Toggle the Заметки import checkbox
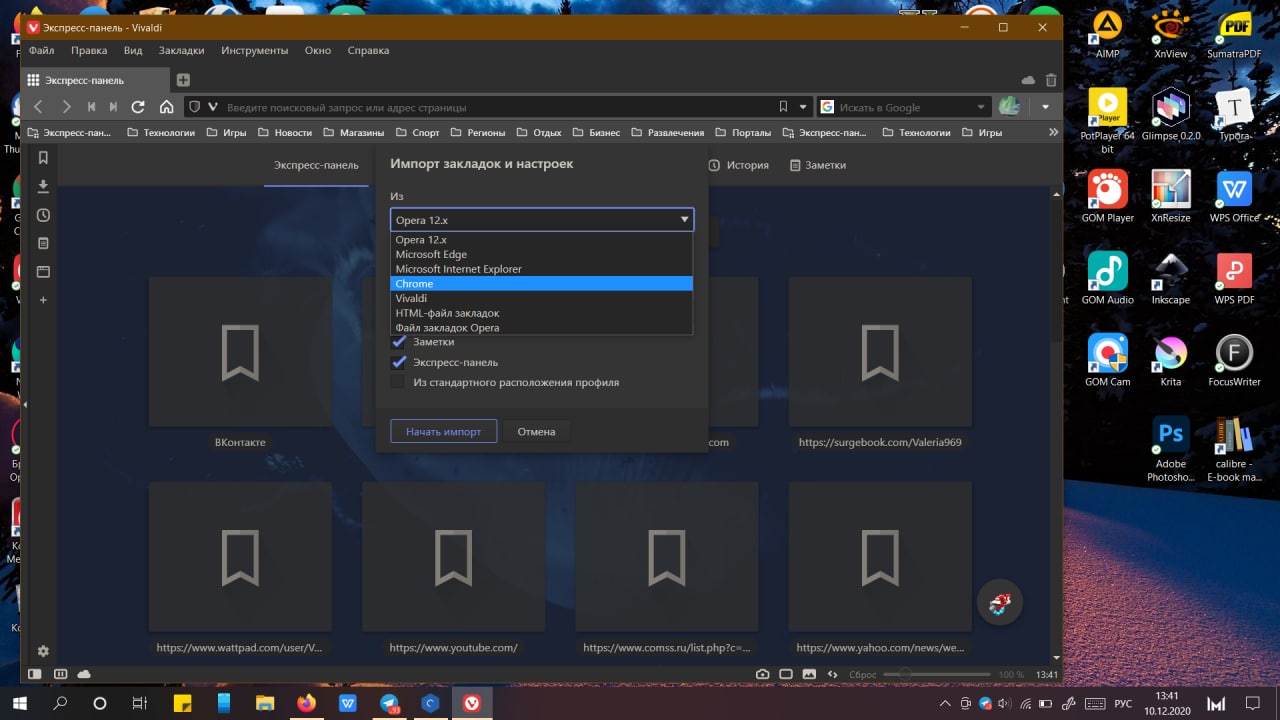The width and height of the screenshot is (1280, 720). [x=399, y=342]
